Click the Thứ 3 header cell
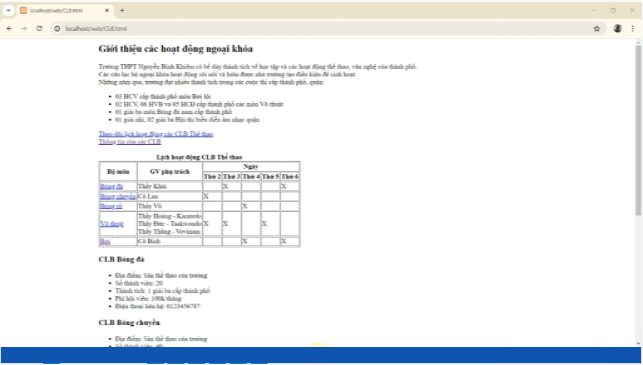This screenshot has height=365, width=643. coord(232,176)
